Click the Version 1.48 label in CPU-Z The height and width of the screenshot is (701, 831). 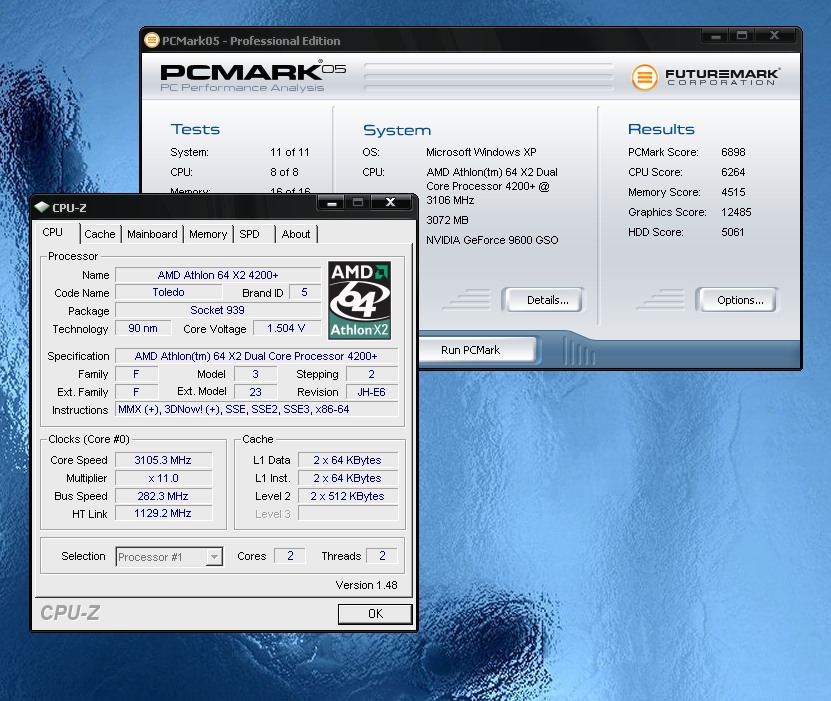pyautogui.click(x=366, y=585)
